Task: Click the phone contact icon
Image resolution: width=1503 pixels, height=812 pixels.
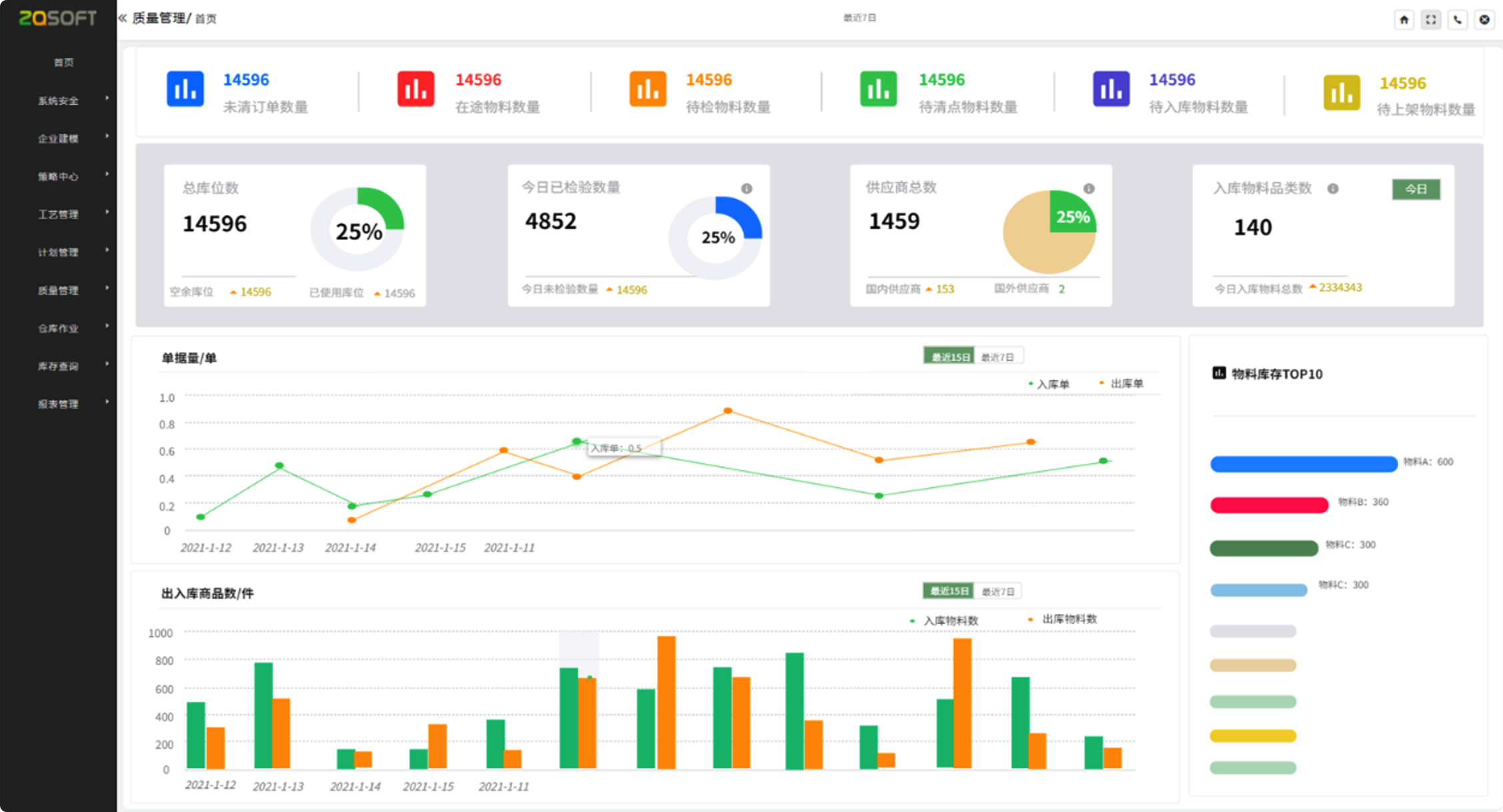Action: point(1458,19)
